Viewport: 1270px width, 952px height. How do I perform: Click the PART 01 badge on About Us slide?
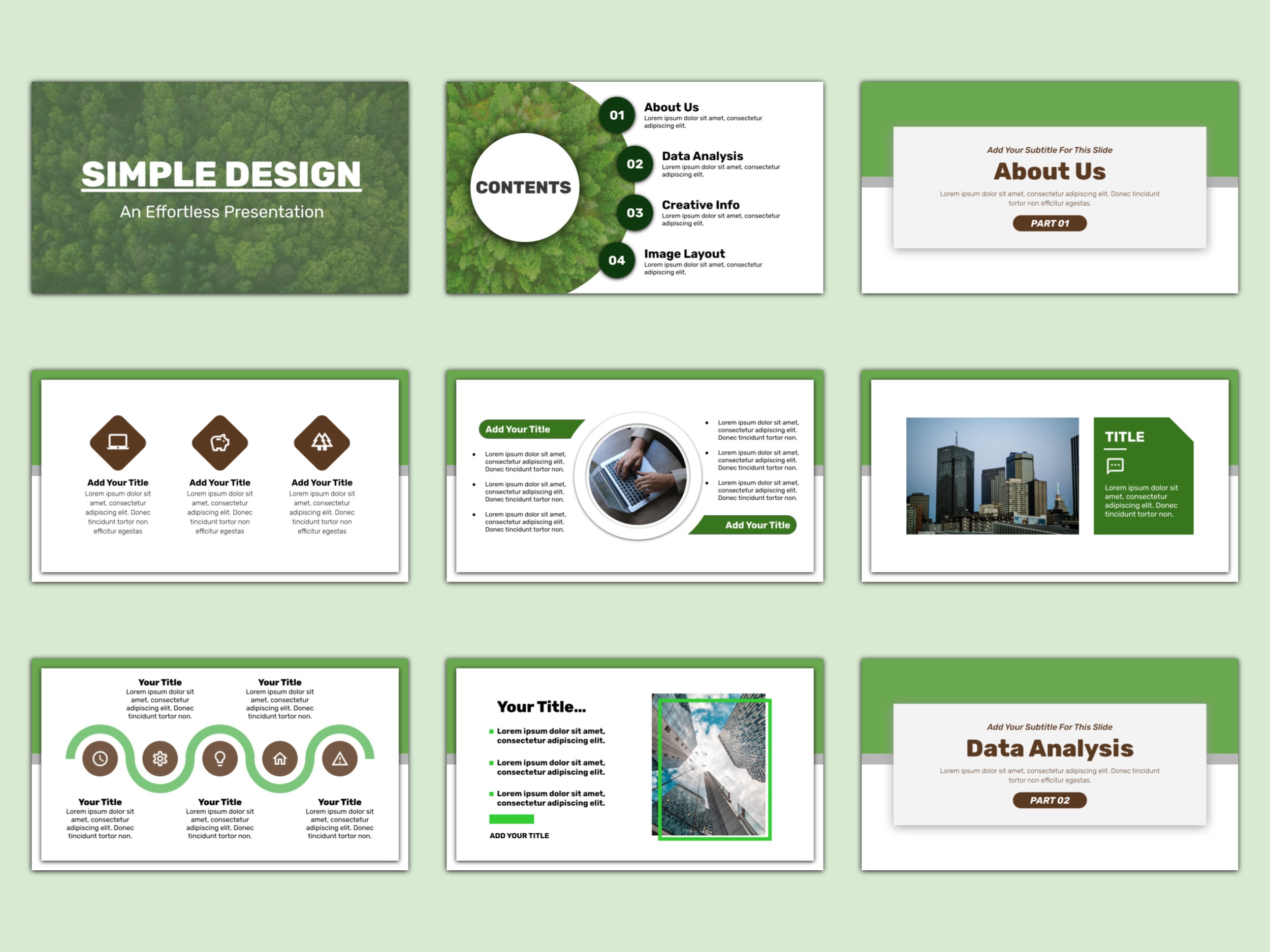coord(1050,224)
